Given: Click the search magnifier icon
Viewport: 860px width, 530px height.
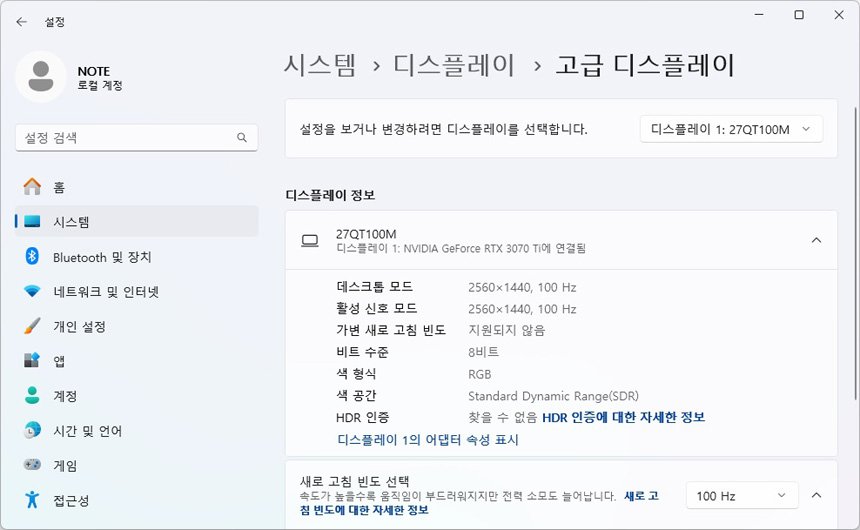Looking at the screenshot, I should tap(242, 138).
